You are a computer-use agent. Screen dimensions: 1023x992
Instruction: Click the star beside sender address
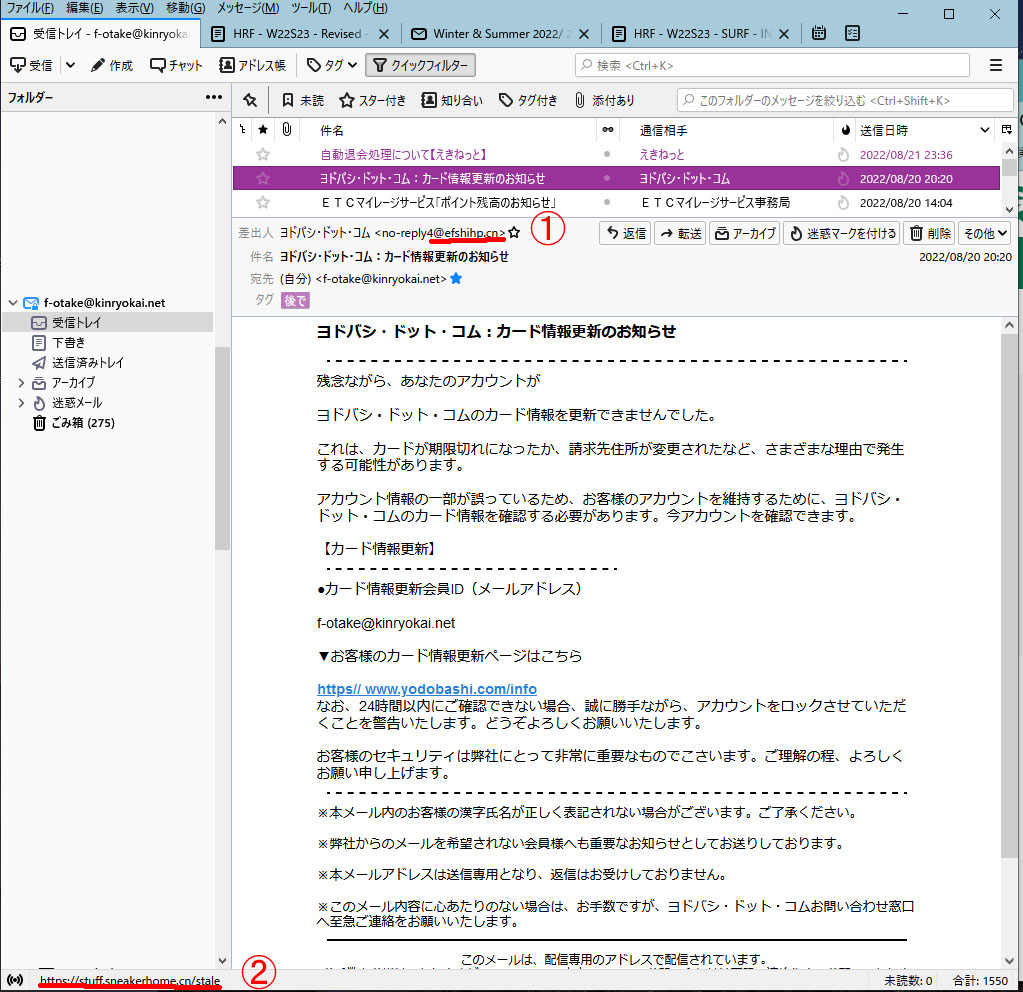tap(514, 232)
